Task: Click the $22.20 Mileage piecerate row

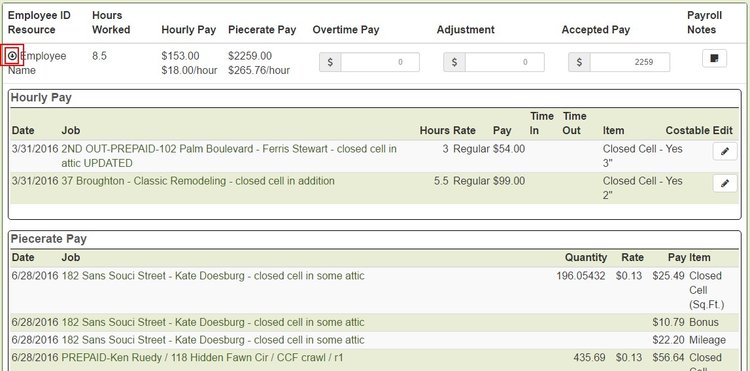Action: pos(375,340)
